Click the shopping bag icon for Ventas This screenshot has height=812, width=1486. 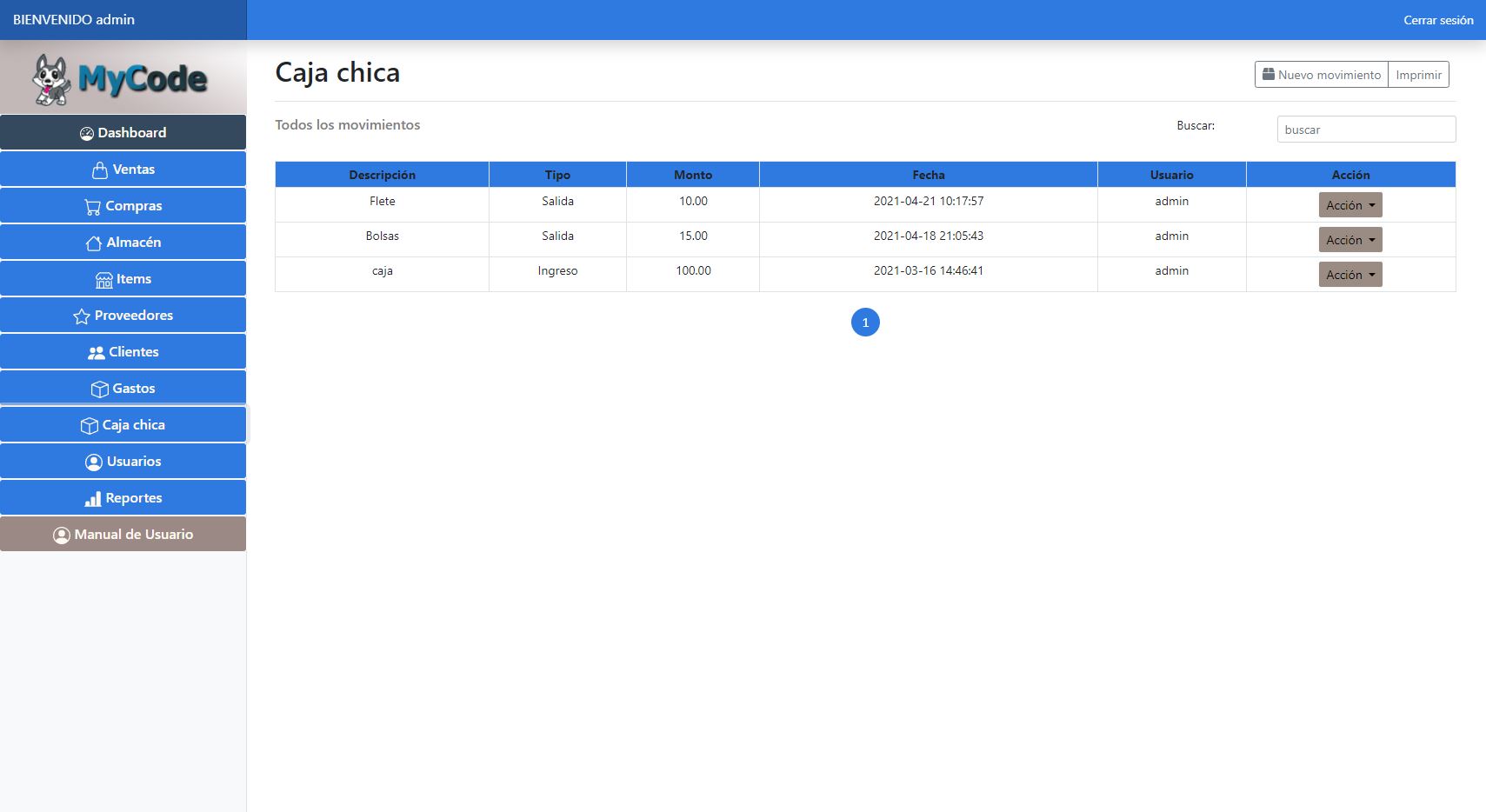click(100, 170)
